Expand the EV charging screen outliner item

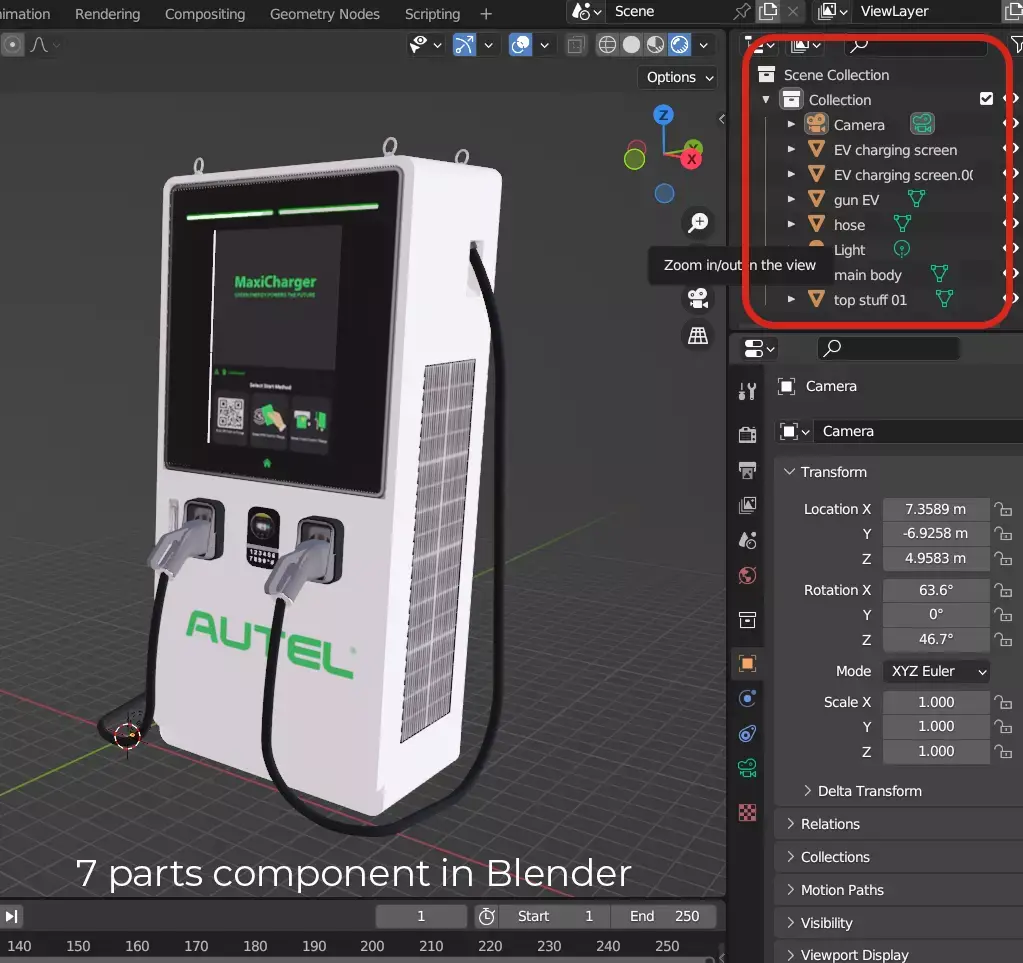coord(791,149)
